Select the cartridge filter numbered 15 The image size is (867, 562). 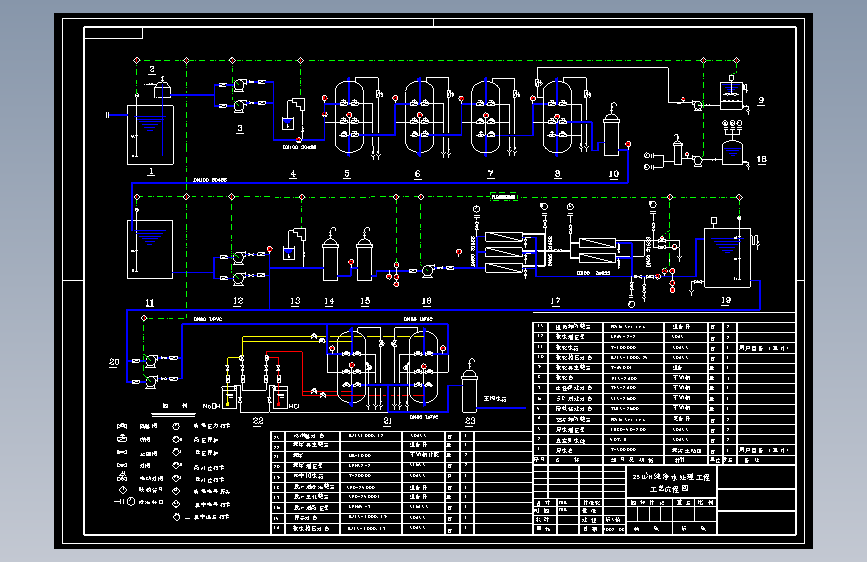[364, 255]
